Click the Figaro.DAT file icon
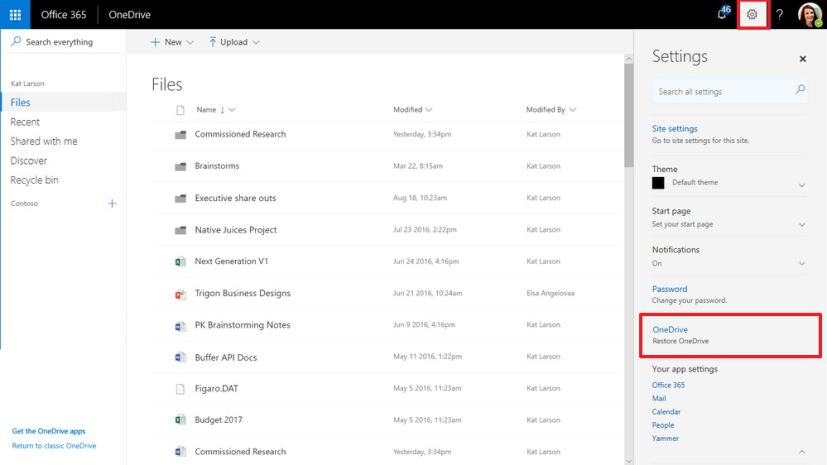827x465 pixels. (180, 389)
